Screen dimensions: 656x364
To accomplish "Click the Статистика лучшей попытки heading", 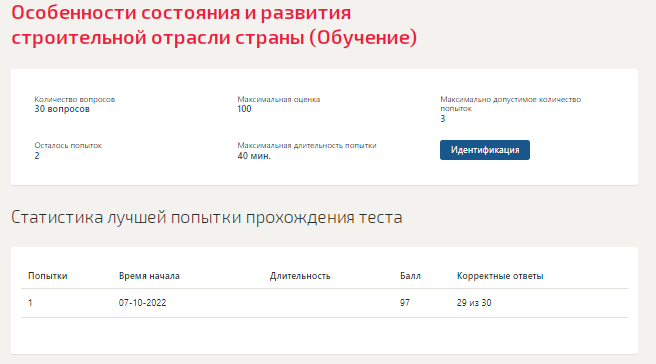I will pyautogui.click(x=207, y=217).
